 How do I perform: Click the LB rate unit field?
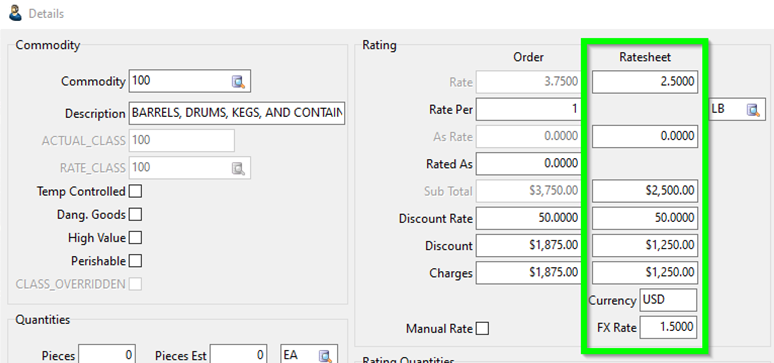pyautogui.click(x=736, y=109)
